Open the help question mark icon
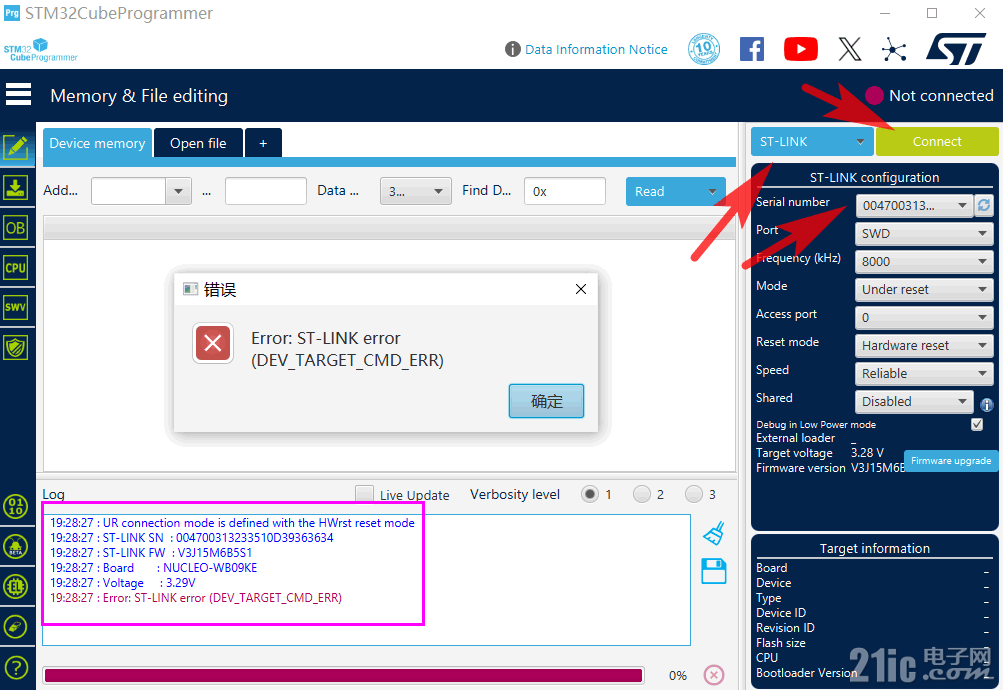 [16, 668]
